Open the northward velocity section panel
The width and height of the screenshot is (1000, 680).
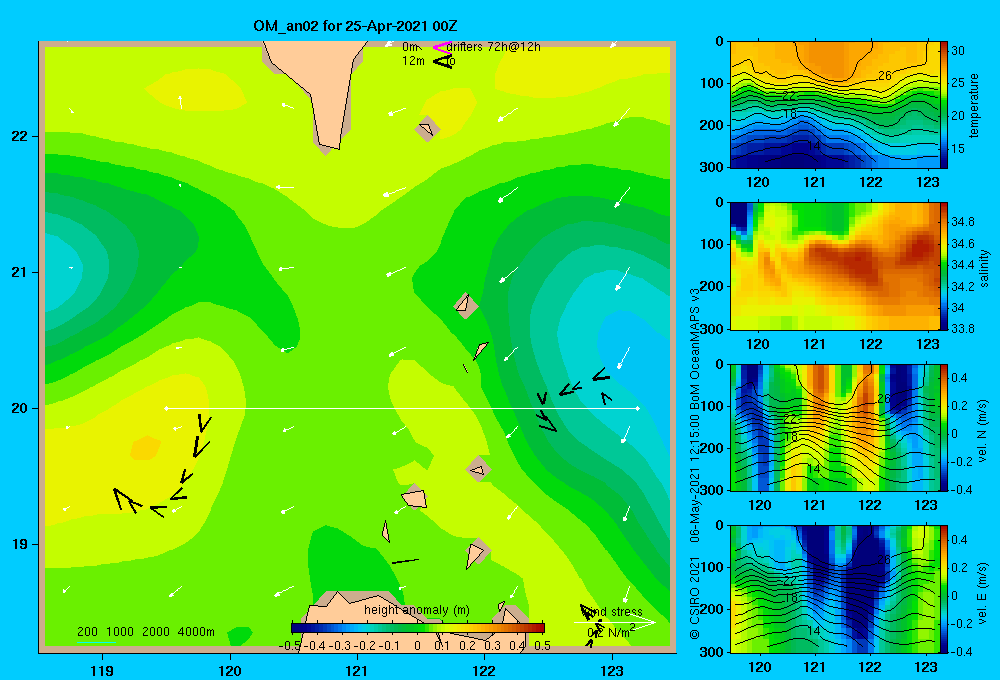point(834,427)
